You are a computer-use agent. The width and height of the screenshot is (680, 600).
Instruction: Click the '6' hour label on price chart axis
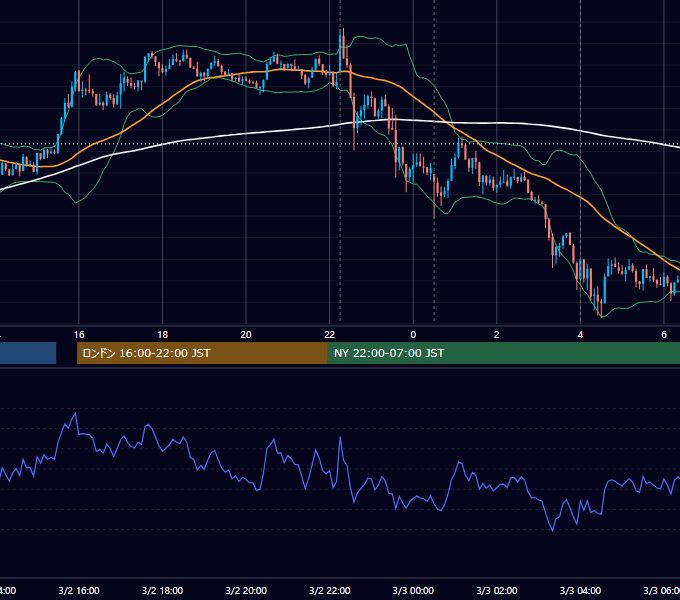(x=664, y=334)
